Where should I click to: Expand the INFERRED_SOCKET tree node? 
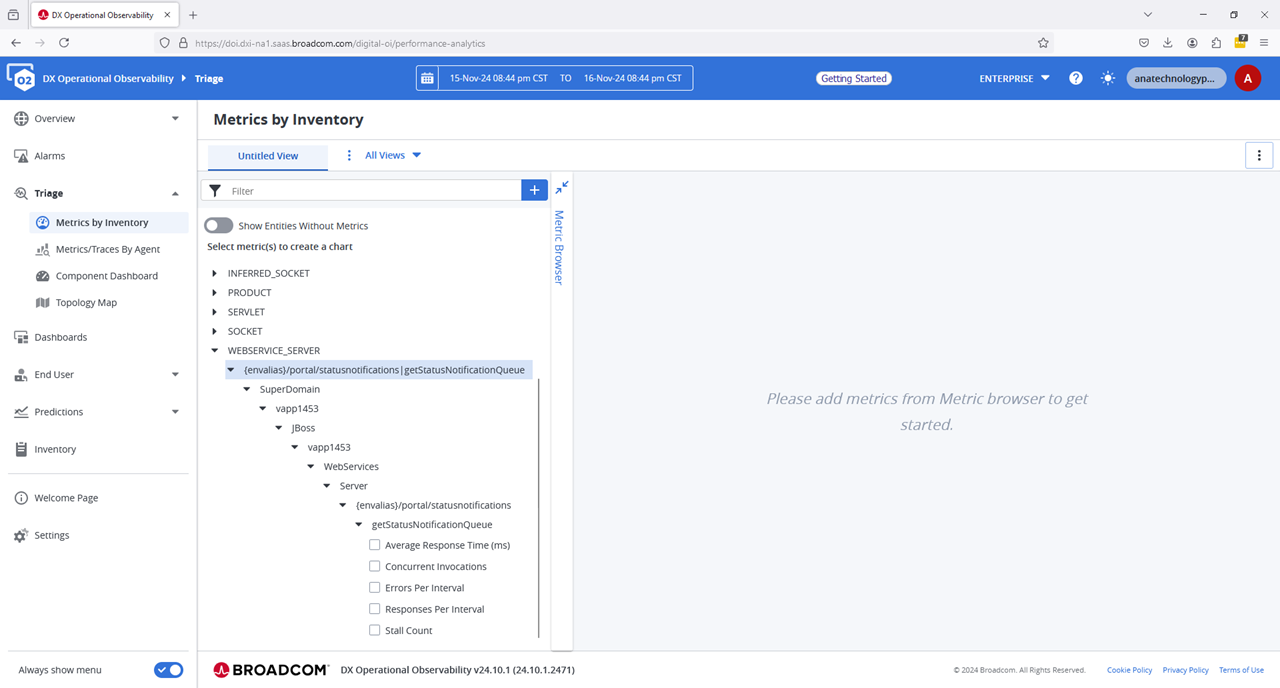pyautogui.click(x=215, y=273)
